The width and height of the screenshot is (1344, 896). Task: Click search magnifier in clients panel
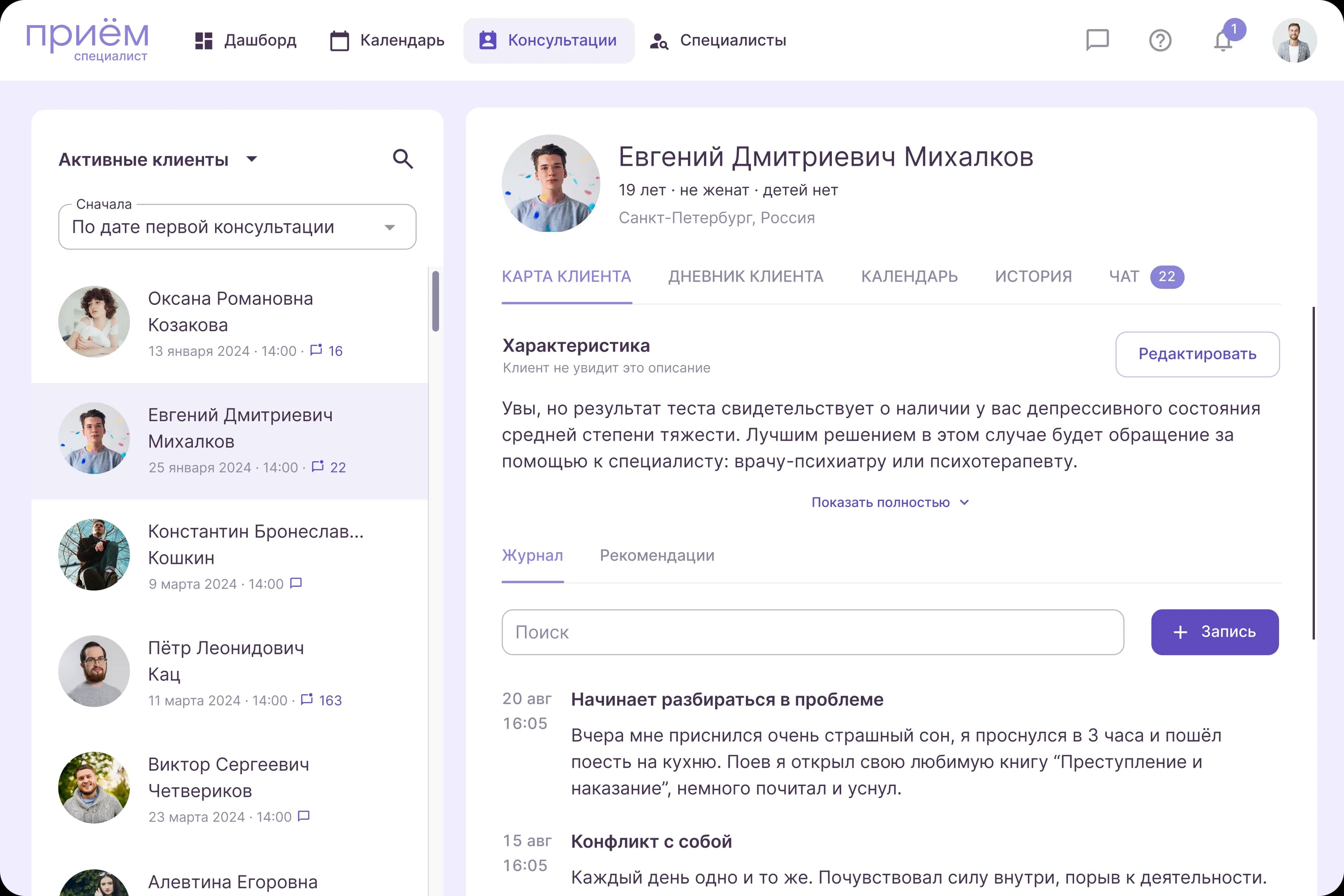pos(403,159)
